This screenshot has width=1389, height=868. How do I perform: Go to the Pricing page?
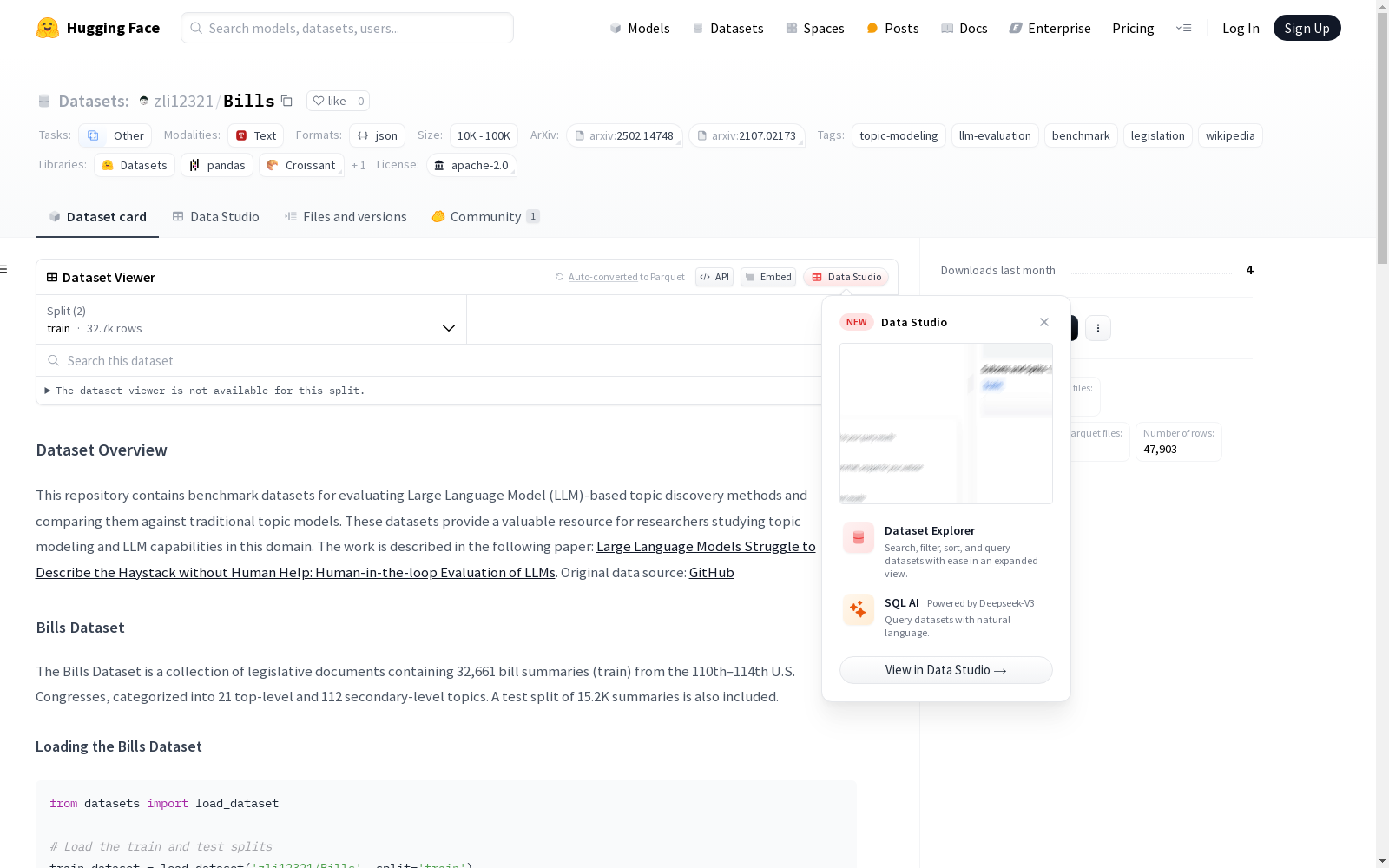point(1133,28)
